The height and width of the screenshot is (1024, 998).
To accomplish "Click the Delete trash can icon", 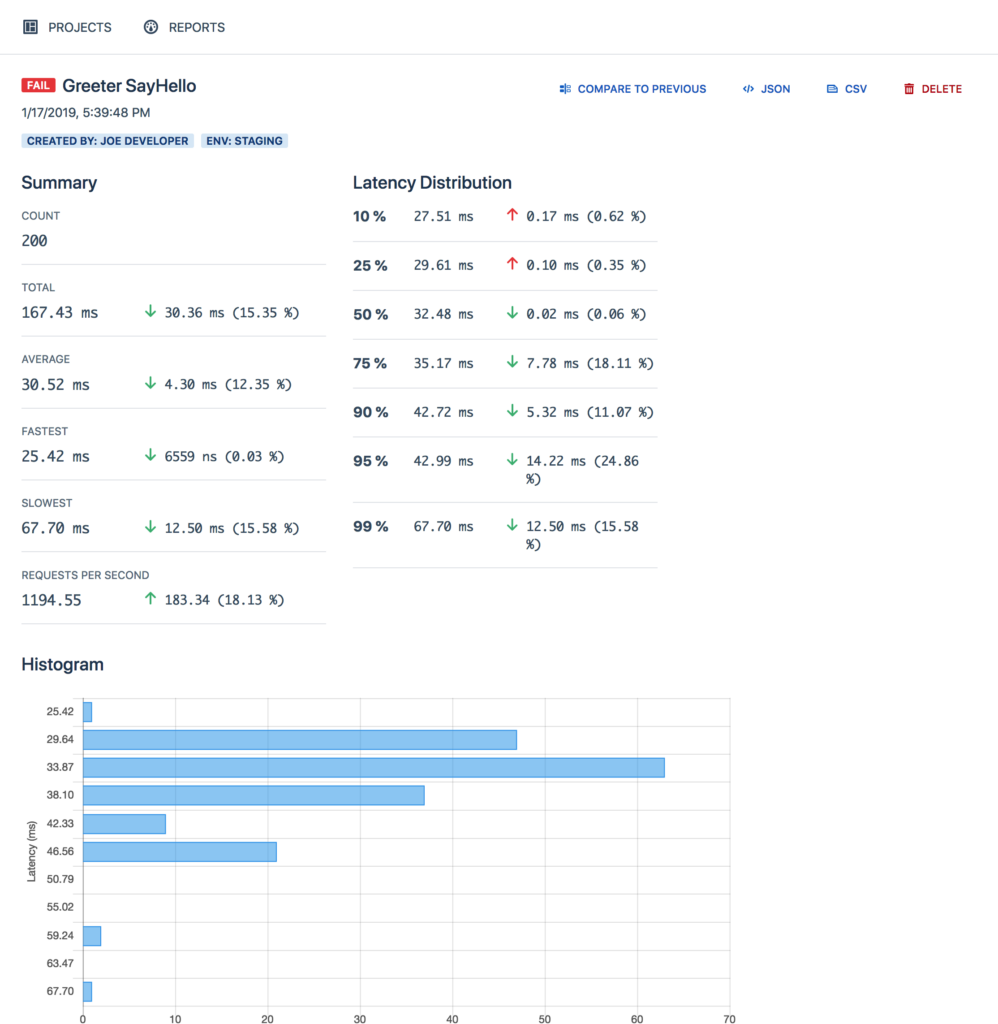I will pyautogui.click(x=909, y=89).
